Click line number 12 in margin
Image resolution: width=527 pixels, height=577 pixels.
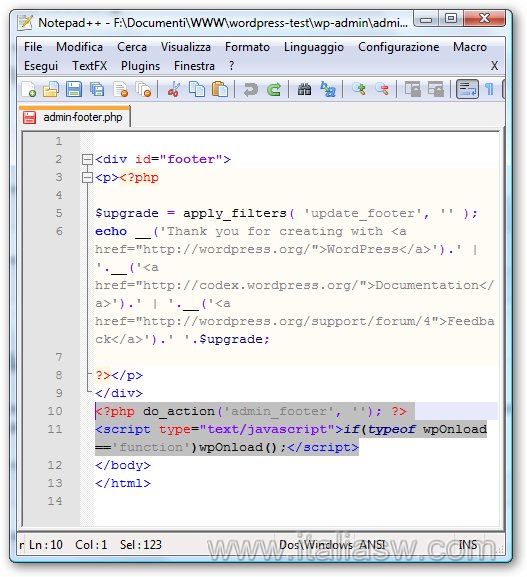pyautogui.click(x=55, y=466)
